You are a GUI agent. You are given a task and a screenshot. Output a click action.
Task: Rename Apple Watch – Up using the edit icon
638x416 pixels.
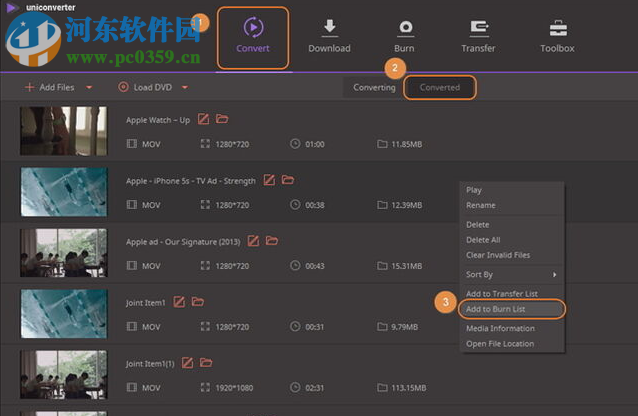(x=203, y=119)
